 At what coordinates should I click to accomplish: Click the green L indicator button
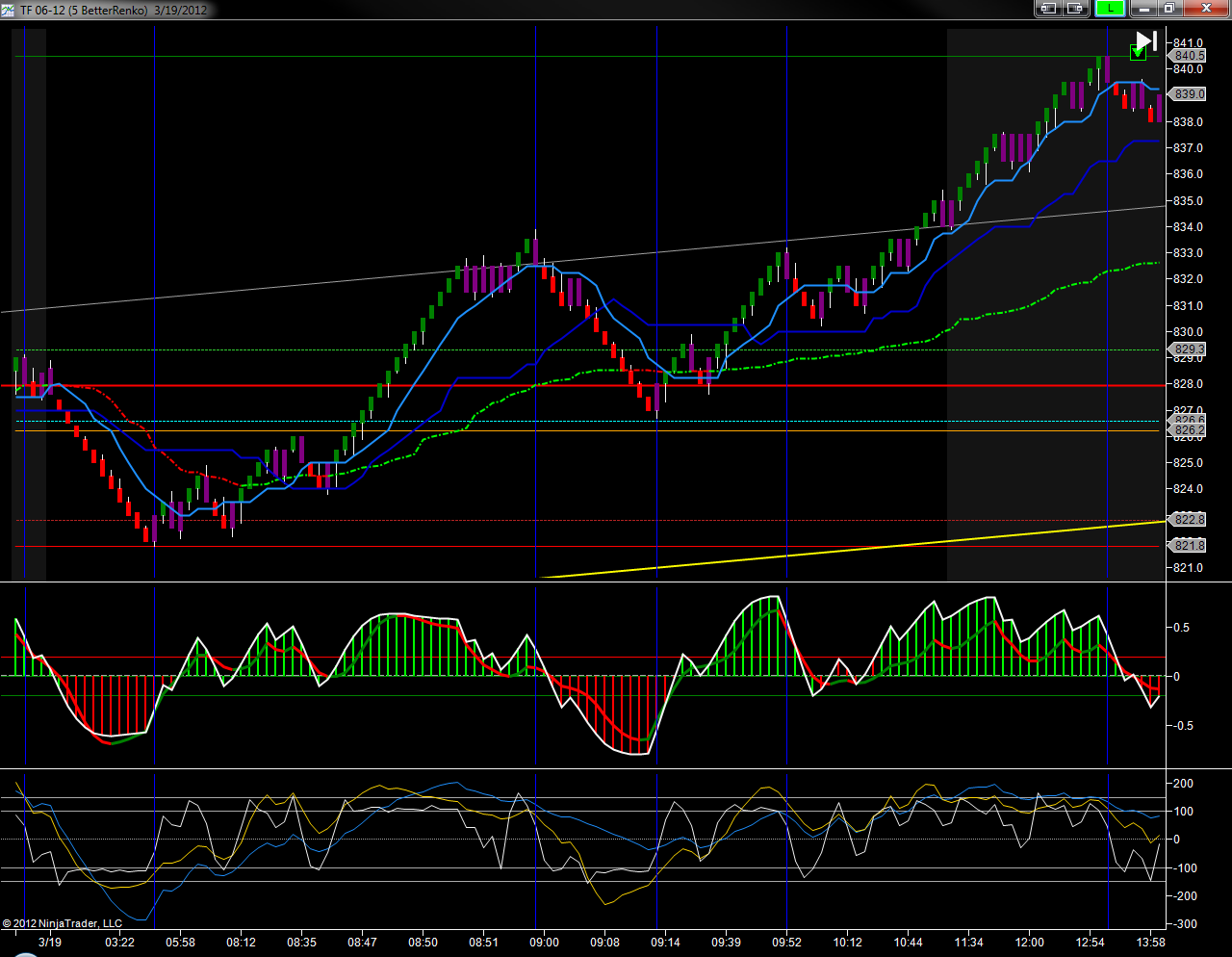(x=1110, y=9)
